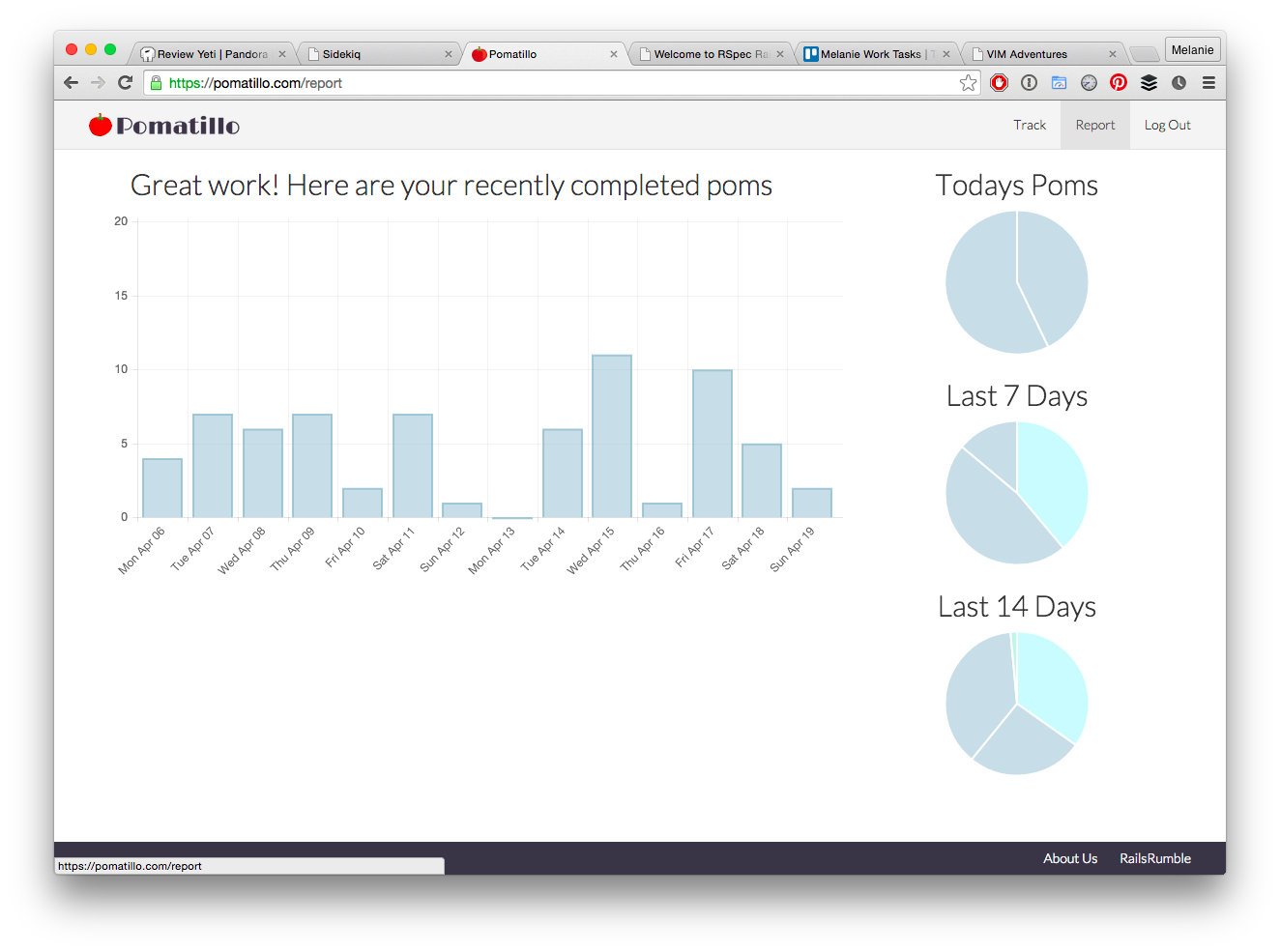Open the grey clock extension icon

[x=1178, y=83]
